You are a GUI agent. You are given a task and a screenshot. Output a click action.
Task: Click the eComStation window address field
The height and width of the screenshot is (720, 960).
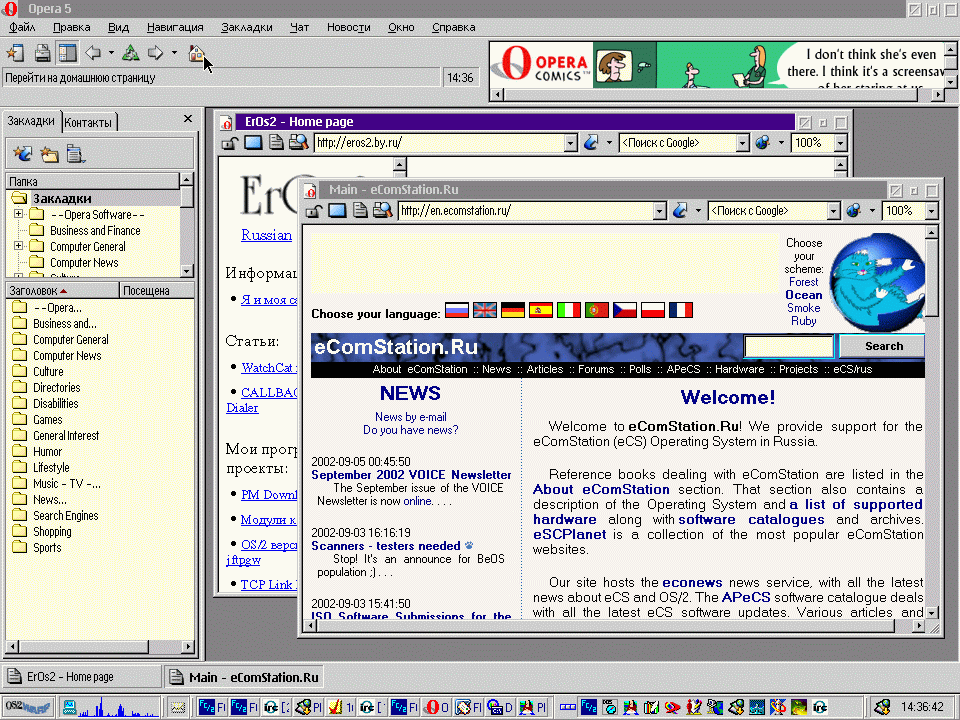coord(525,211)
